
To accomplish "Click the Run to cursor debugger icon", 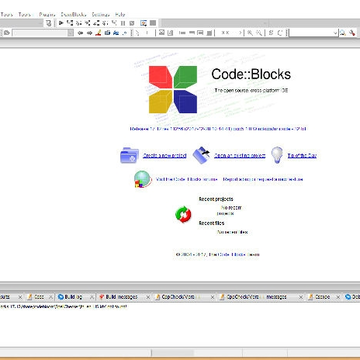I will coord(70,23).
